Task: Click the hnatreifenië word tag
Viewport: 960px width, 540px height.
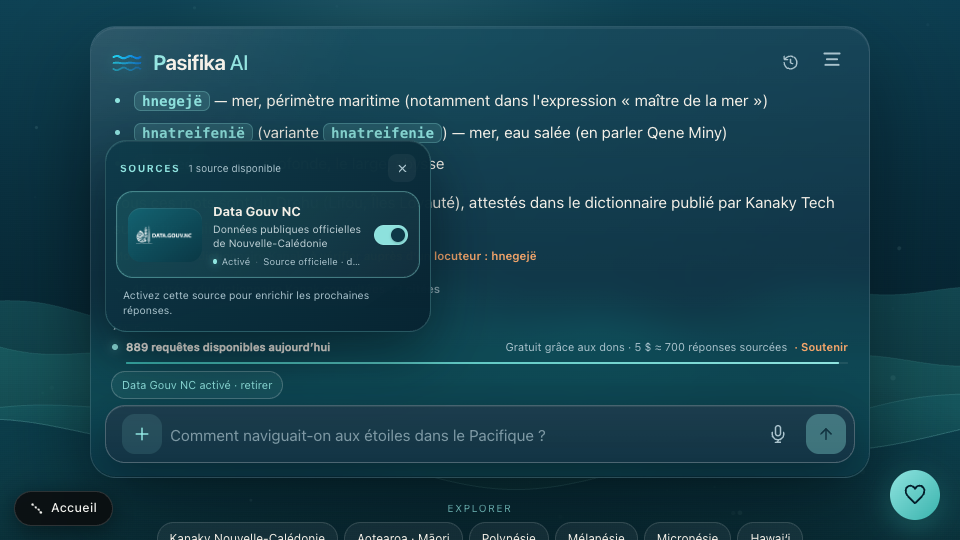Action: click(x=193, y=133)
